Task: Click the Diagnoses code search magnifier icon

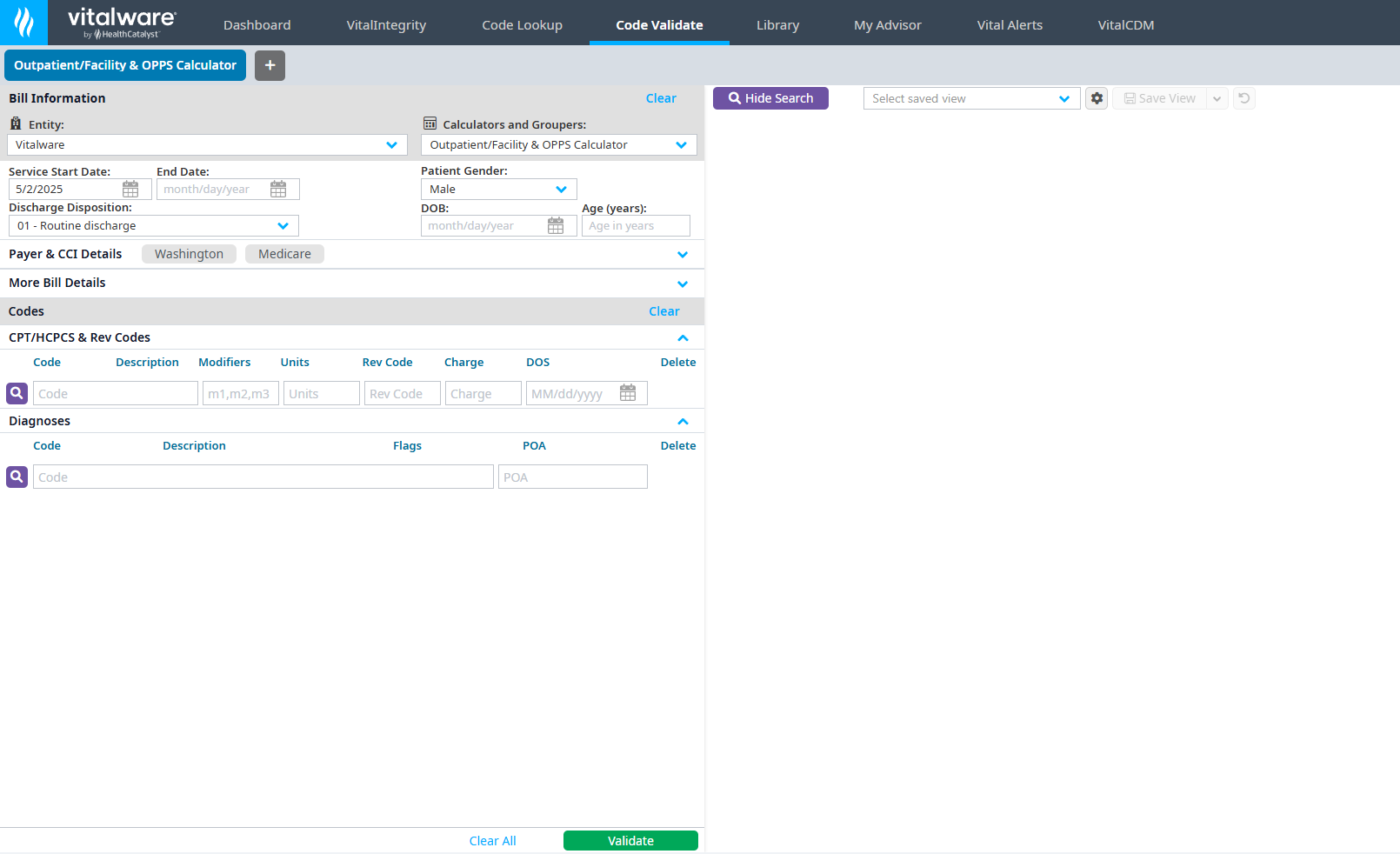Action: point(17,477)
